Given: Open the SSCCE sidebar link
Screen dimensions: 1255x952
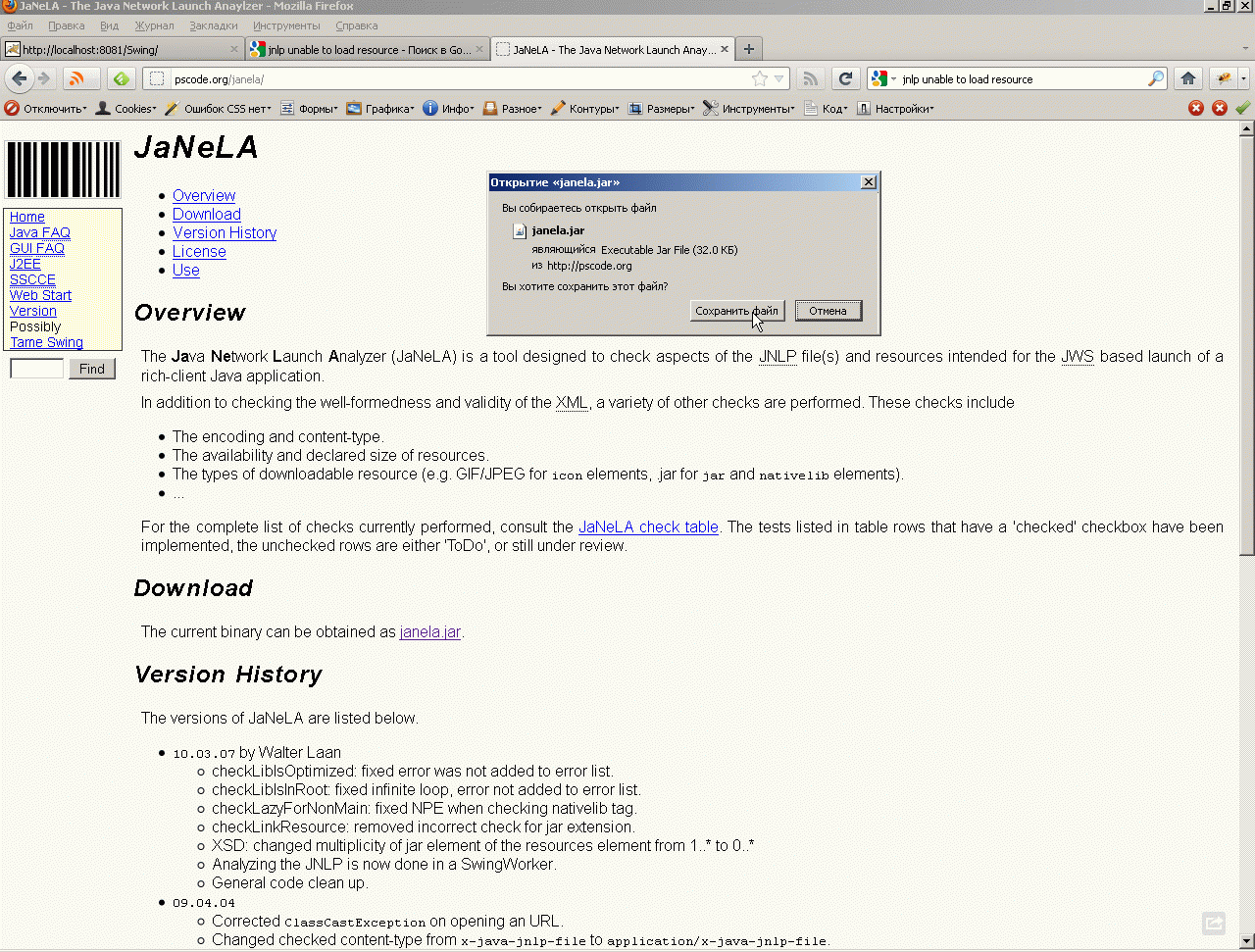Looking at the screenshot, I should point(32,279).
